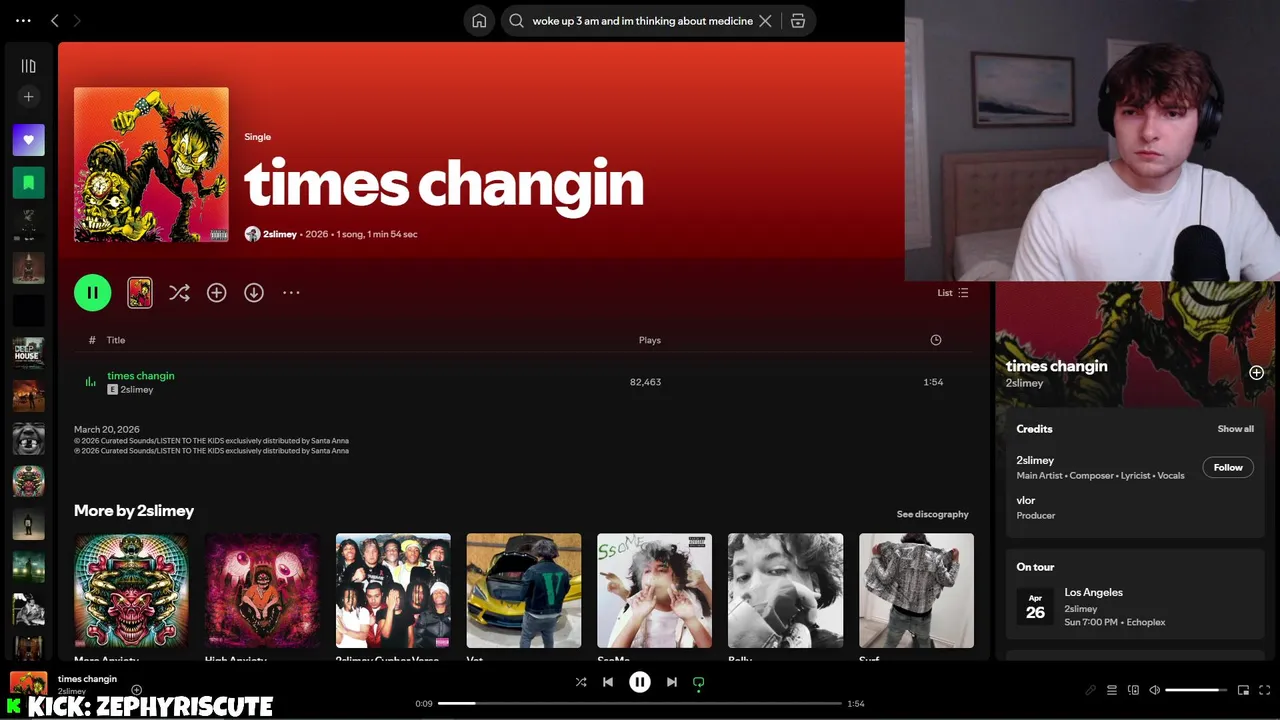1280x720 pixels.
Task: Select the times changin track row title
Action: point(141,376)
